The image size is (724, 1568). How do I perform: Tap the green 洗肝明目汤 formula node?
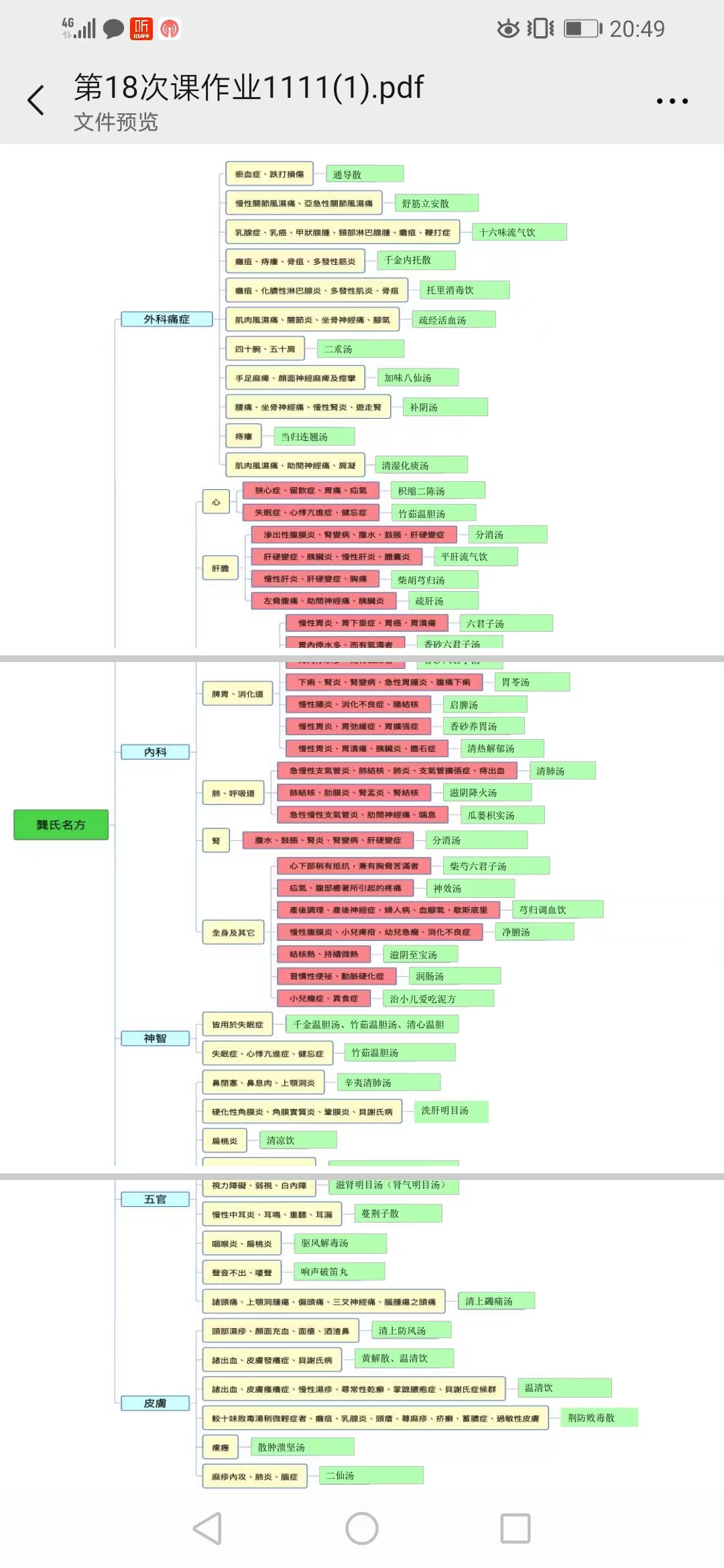(x=451, y=1111)
